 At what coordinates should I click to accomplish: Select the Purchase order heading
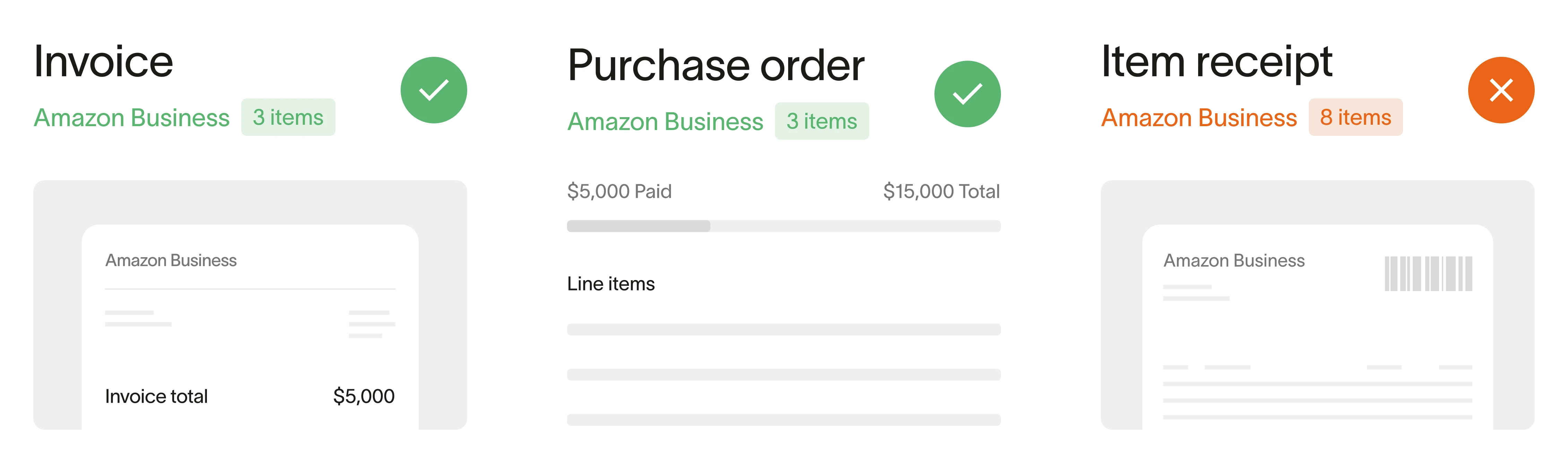(716, 65)
